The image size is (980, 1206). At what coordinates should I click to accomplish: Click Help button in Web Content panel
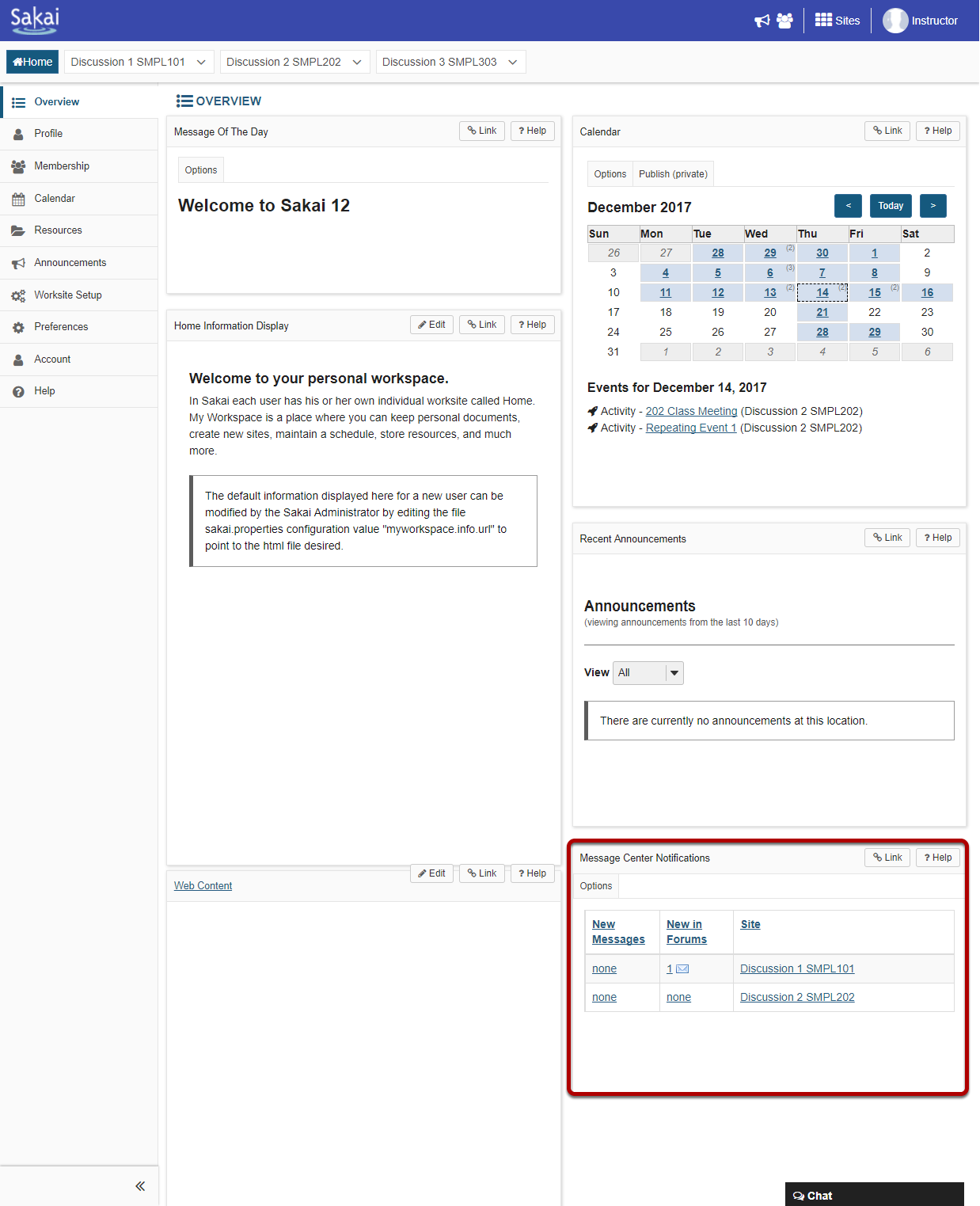tap(533, 873)
